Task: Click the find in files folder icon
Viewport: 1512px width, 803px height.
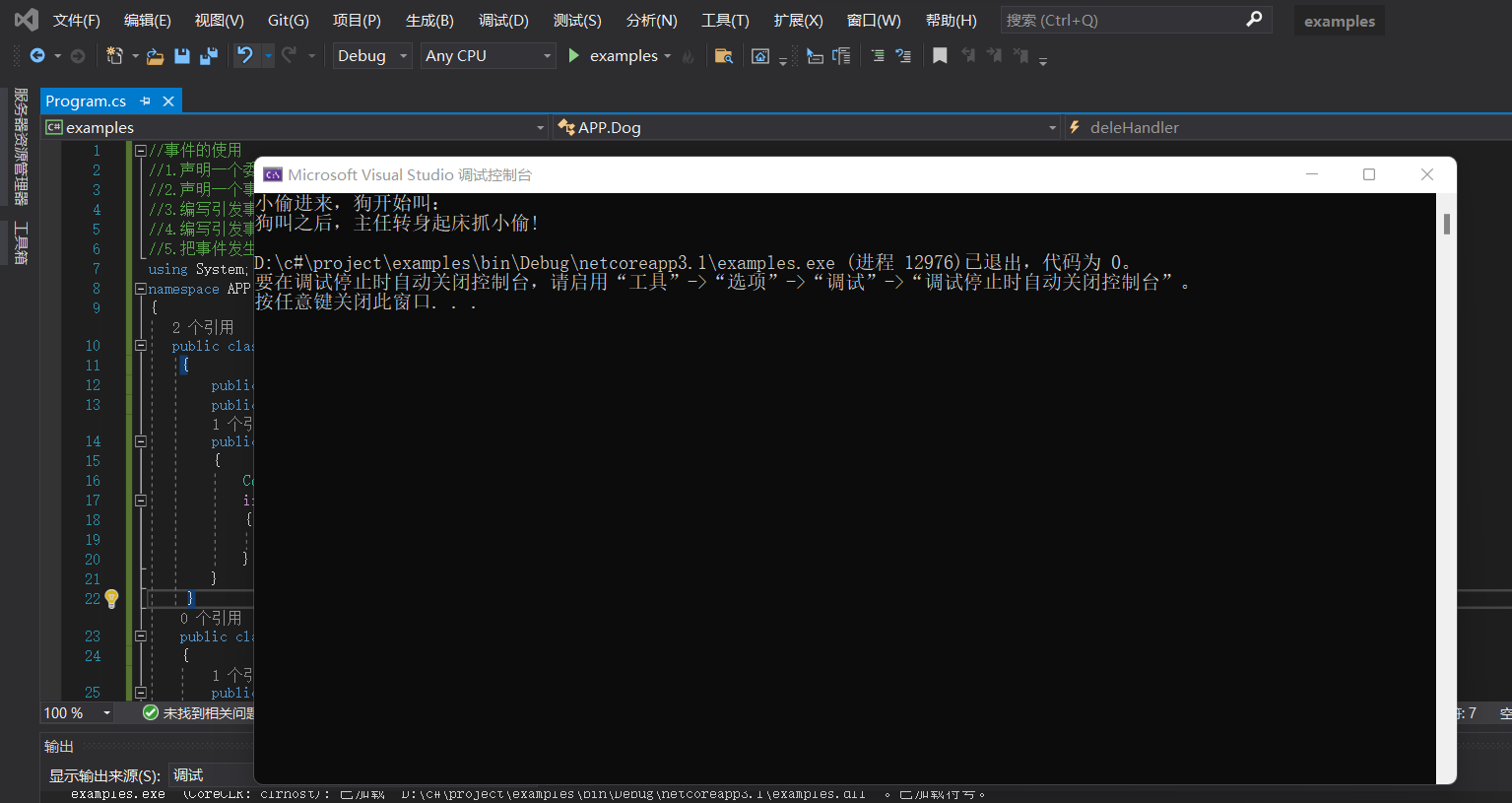Action: (723, 56)
